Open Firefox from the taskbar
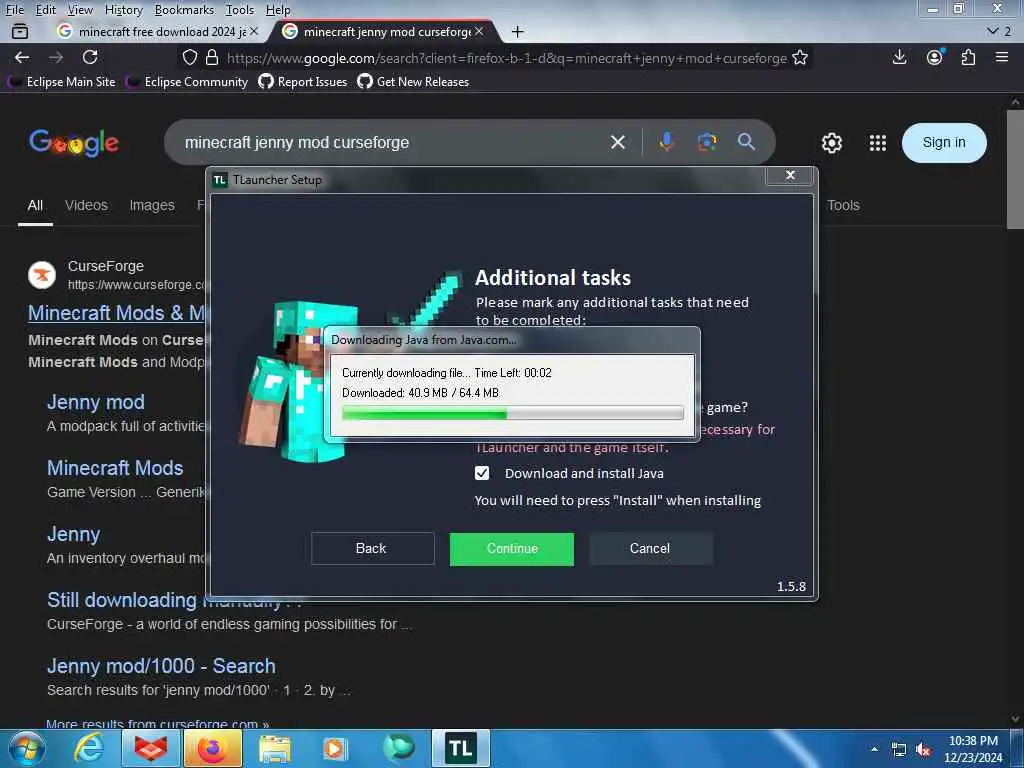This screenshot has width=1024, height=768. click(x=213, y=748)
